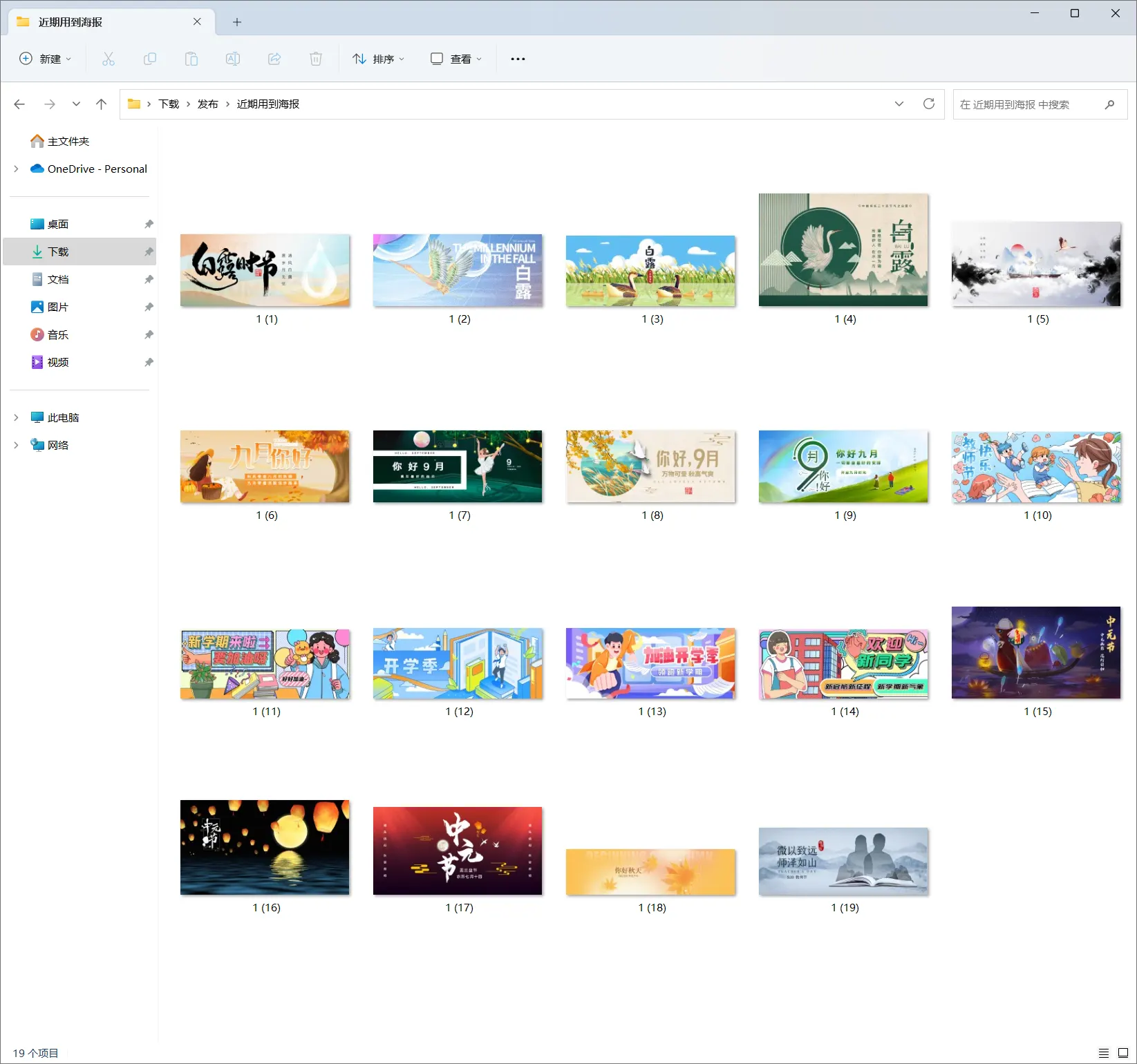Click 发布 in the breadcrumb path
Viewport: 1137px width, 1064px height.
(208, 104)
